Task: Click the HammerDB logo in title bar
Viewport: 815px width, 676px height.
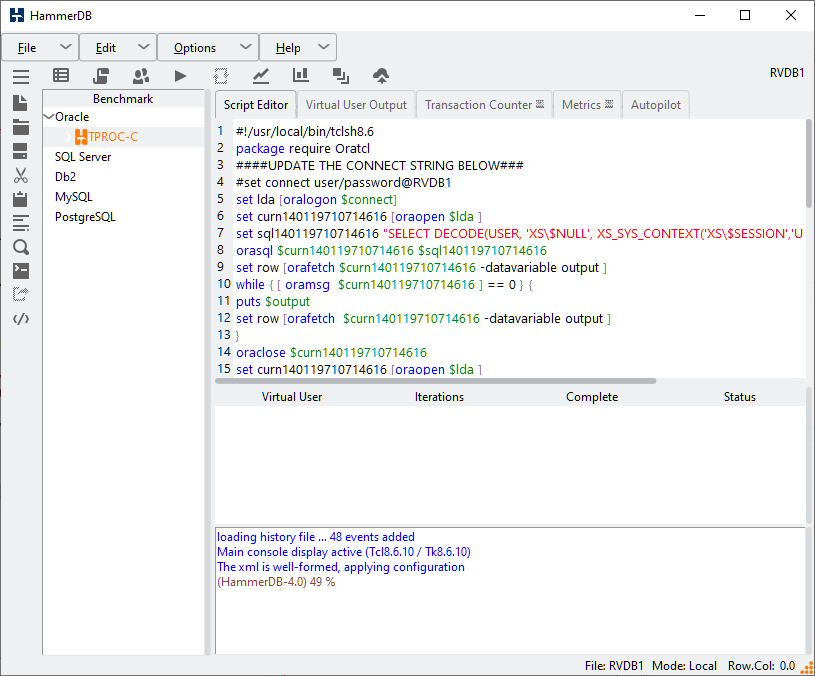Action: 17,15
